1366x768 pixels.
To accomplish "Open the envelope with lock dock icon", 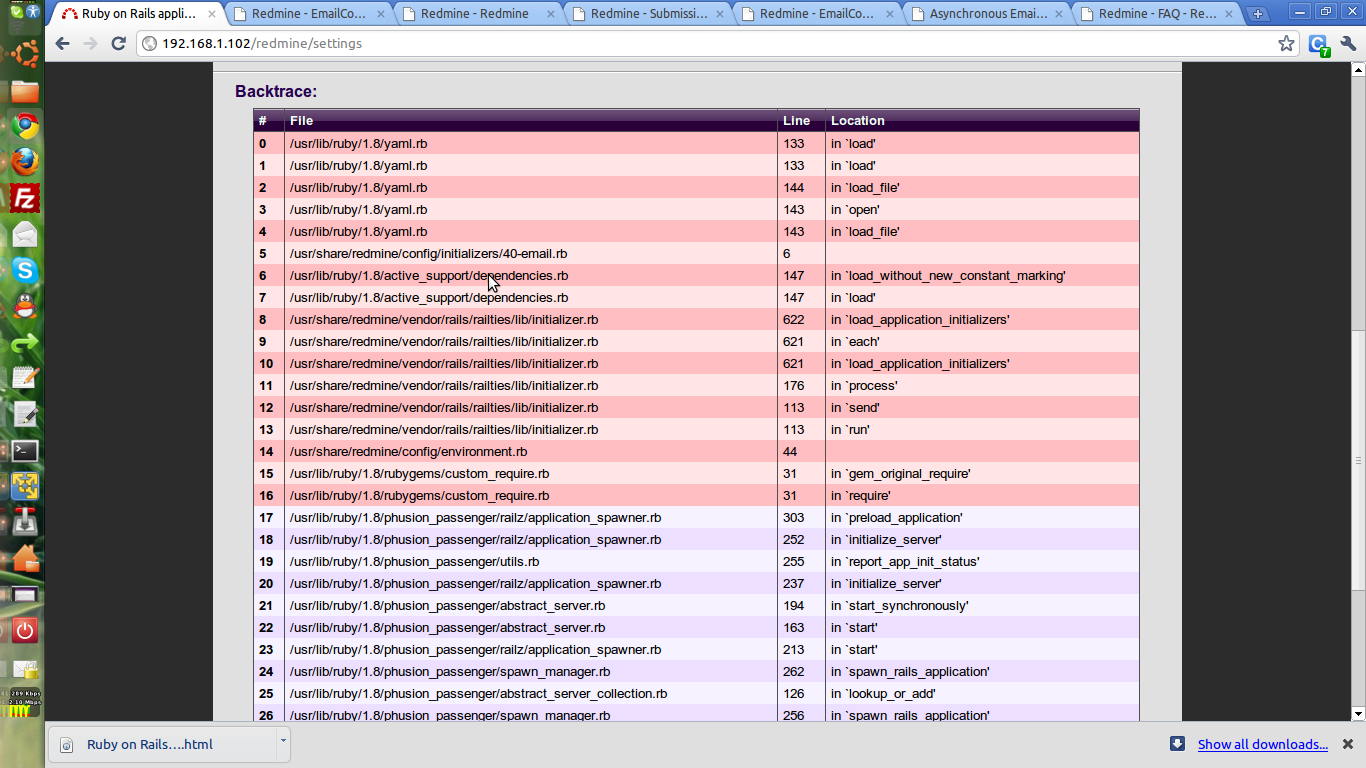I will [x=25, y=669].
